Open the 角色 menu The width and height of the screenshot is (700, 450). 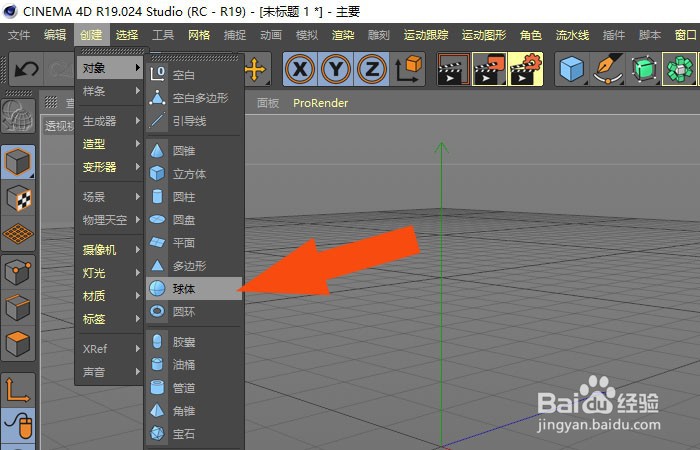530,35
